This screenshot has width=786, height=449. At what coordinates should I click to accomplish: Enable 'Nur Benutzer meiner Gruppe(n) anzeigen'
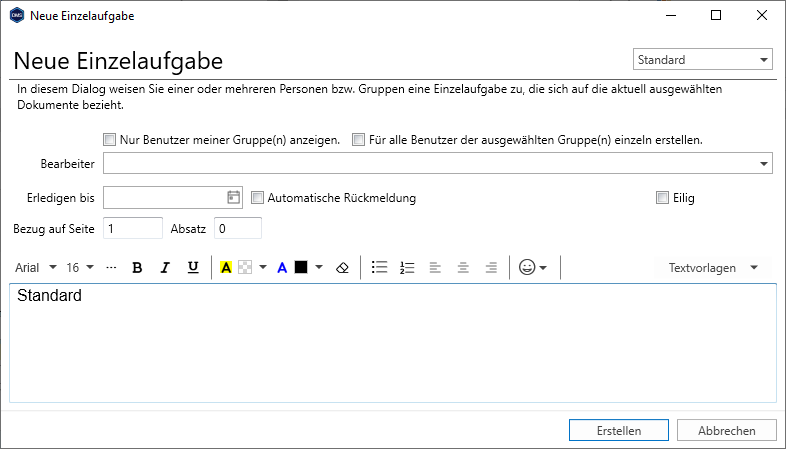[x=109, y=140]
